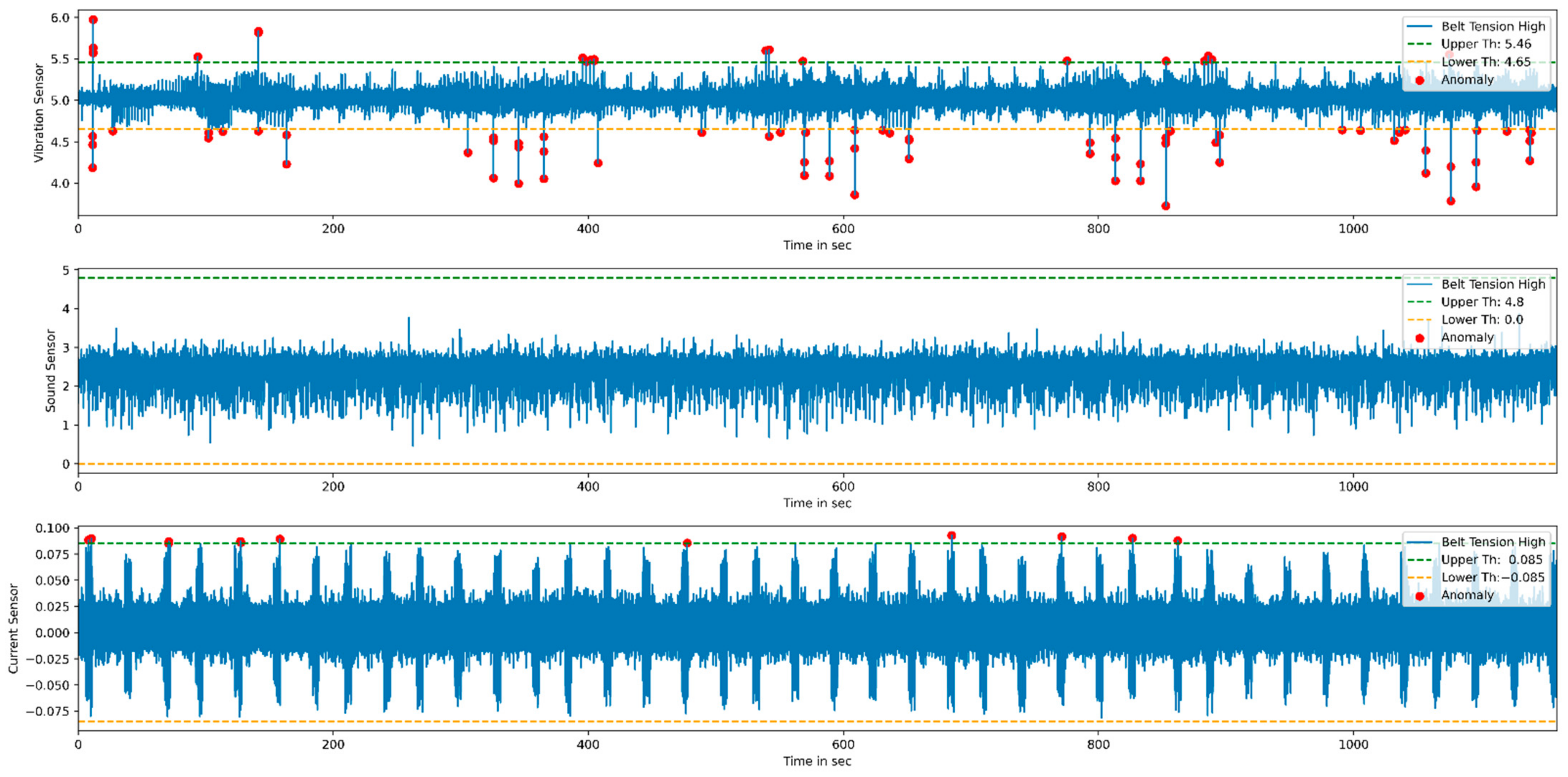Select 'Lower Th:-0.085' legend entry
This screenshot has height=777, width=1568.
point(1493,577)
